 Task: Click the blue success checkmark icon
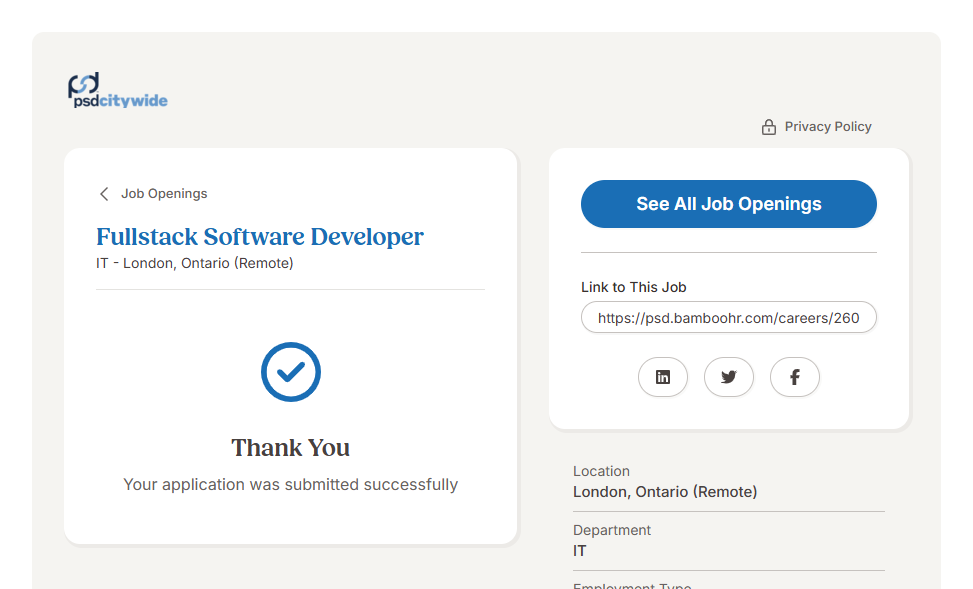[291, 372]
